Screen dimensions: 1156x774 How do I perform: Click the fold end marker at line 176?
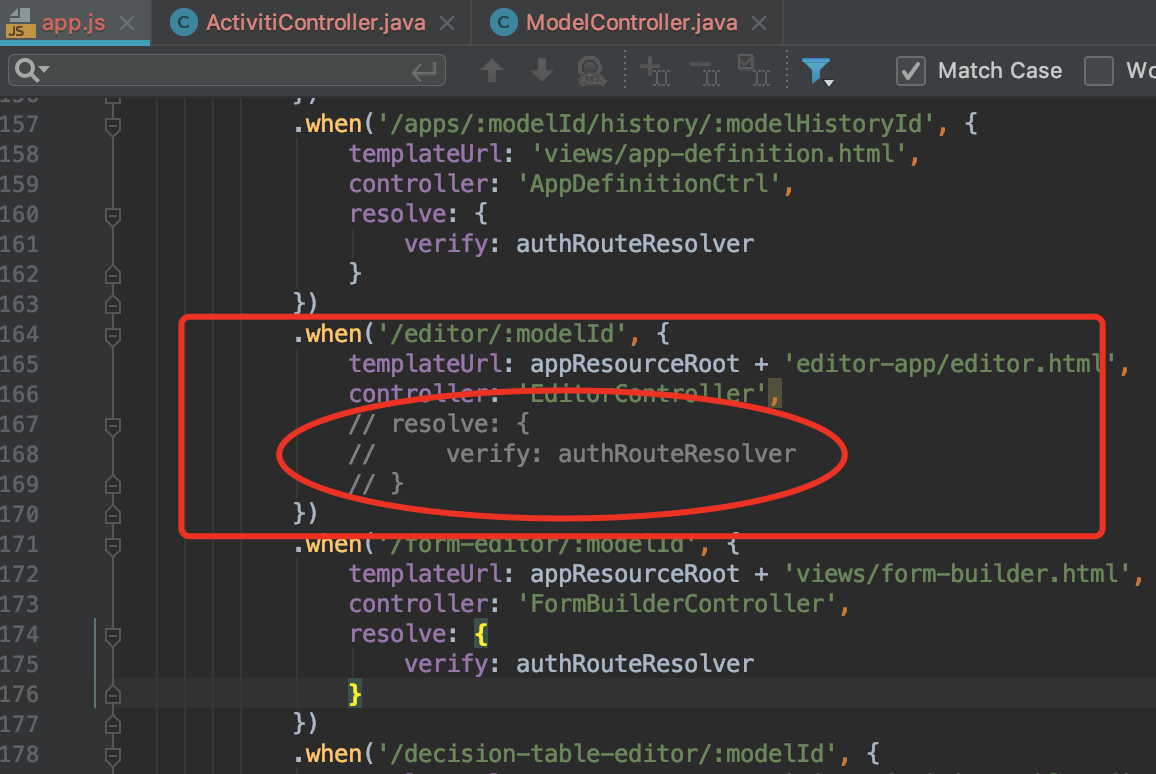(113, 695)
